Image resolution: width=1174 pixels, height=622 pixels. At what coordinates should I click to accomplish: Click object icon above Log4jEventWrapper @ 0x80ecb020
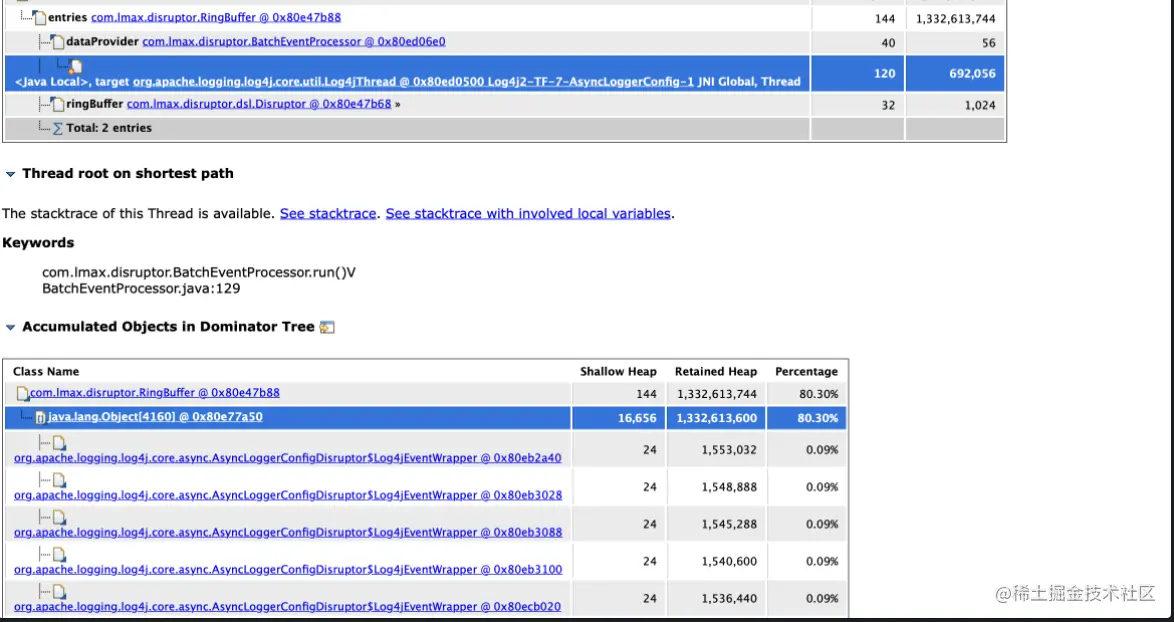pyautogui.click(x=59, y=592)
